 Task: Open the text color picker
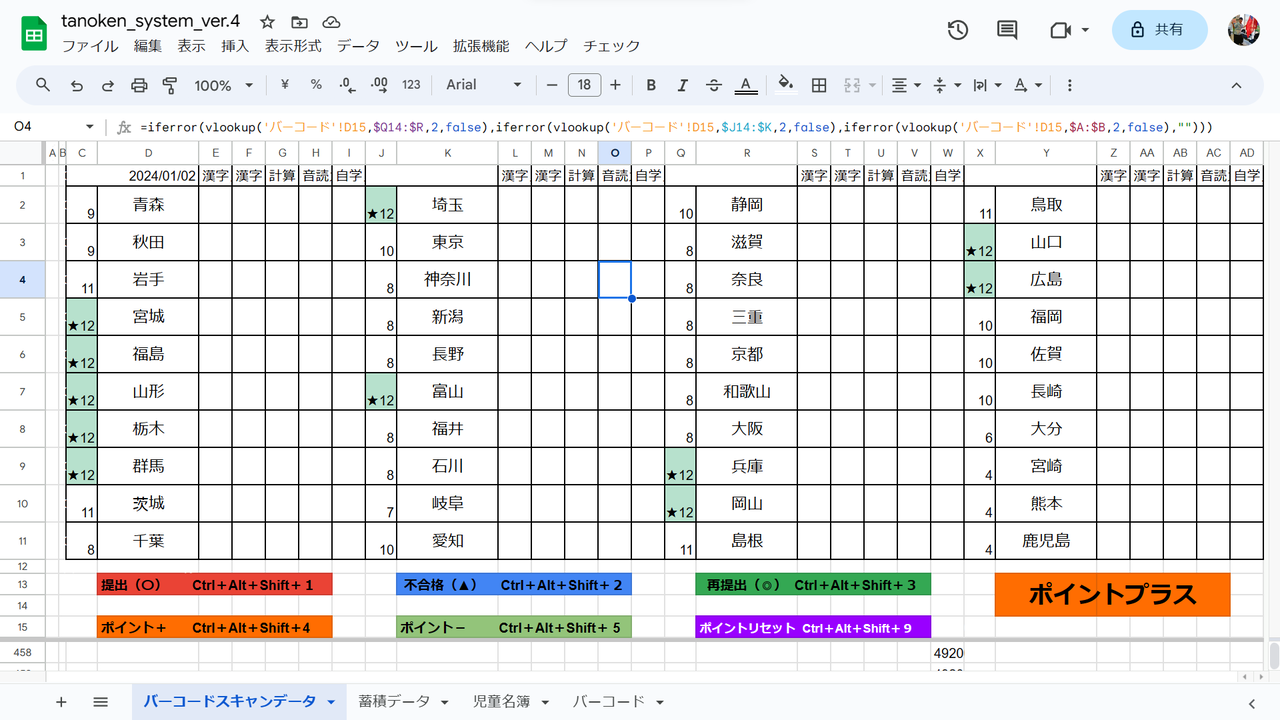click(746, 85)
